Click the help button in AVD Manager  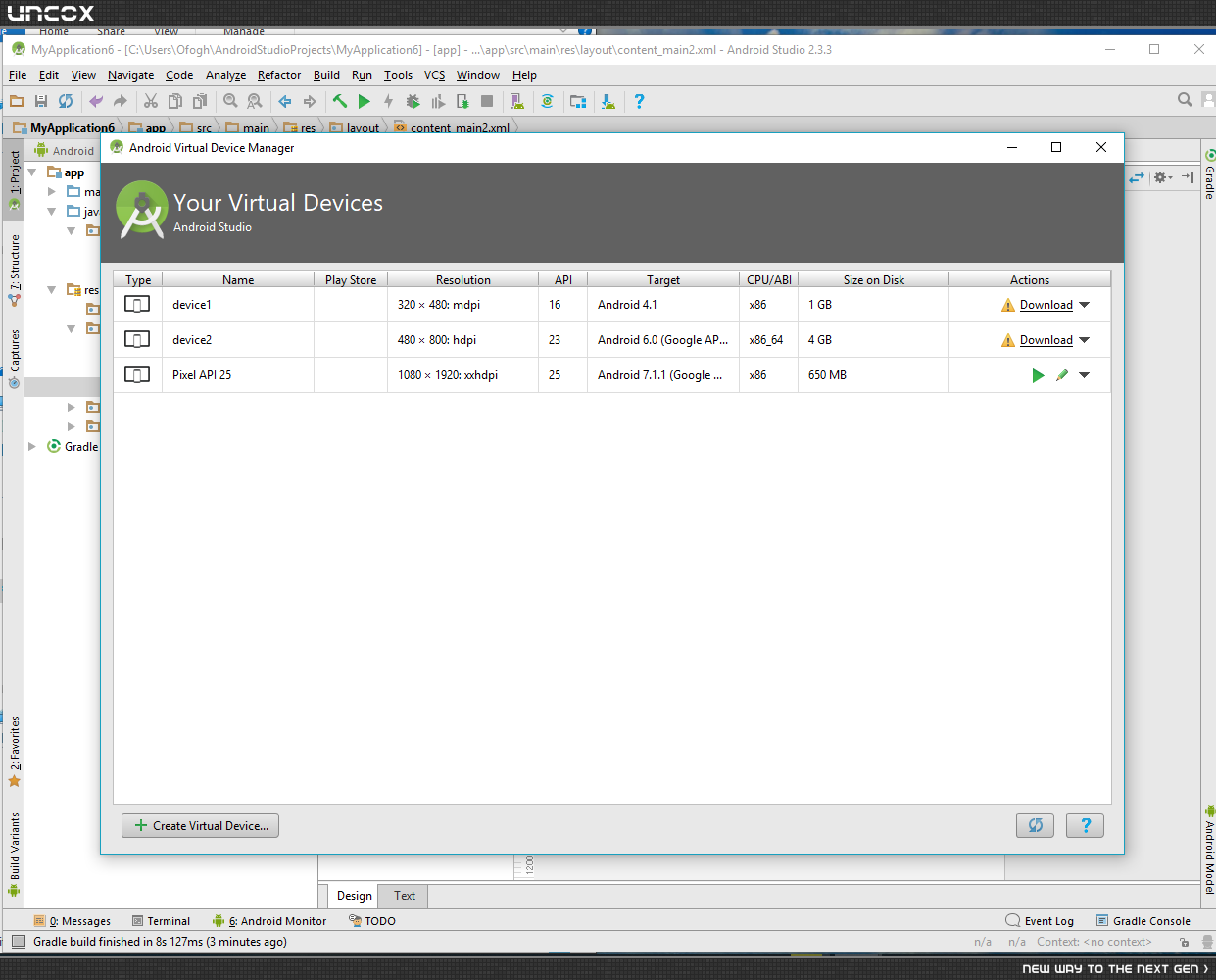[x=1085, y=826]
